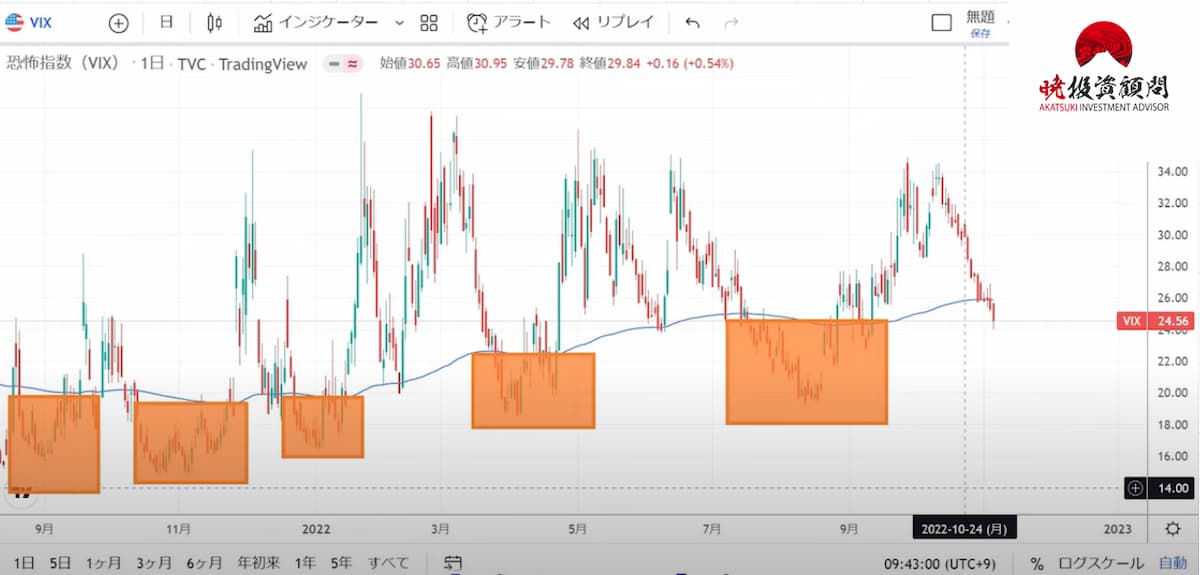Start bar replay with リプレイ
This screenshot has height=575, width=1200.
(613, 23)
